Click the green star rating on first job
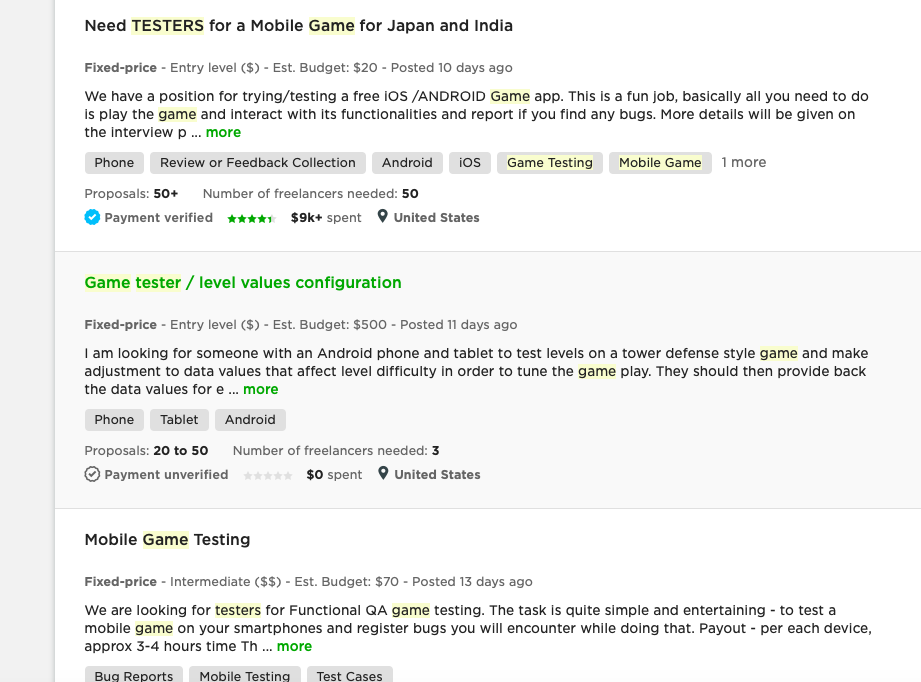The image size is (921, 682). 251,219
